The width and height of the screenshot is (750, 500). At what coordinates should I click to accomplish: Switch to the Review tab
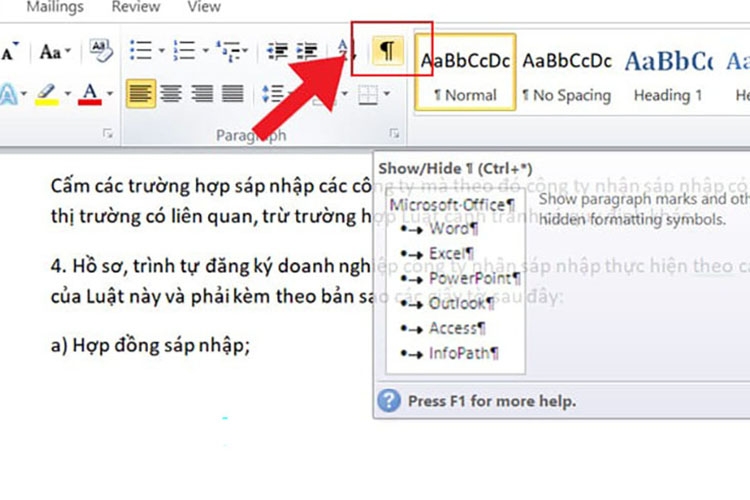[135, 7]
